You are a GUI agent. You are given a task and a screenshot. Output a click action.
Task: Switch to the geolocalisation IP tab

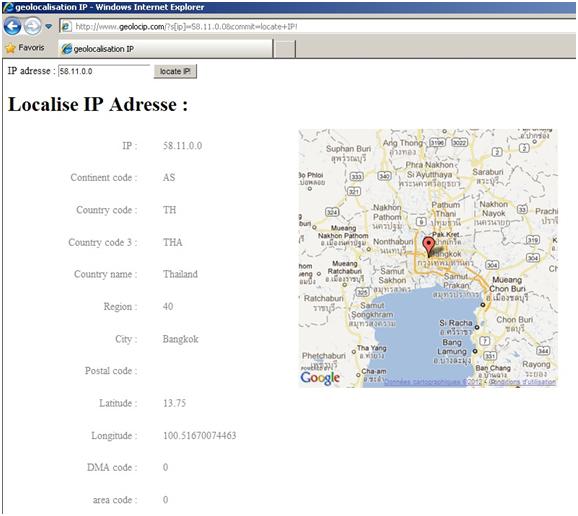(x=165, y=49)
